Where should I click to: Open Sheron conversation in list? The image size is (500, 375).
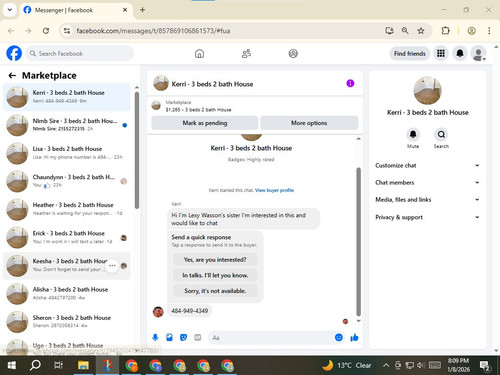pos(67,322)
